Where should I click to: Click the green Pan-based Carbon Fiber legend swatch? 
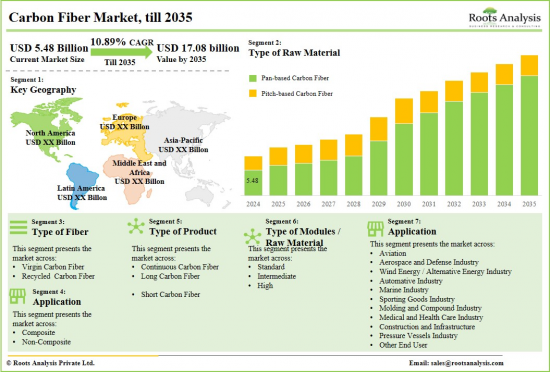(253, 78)
